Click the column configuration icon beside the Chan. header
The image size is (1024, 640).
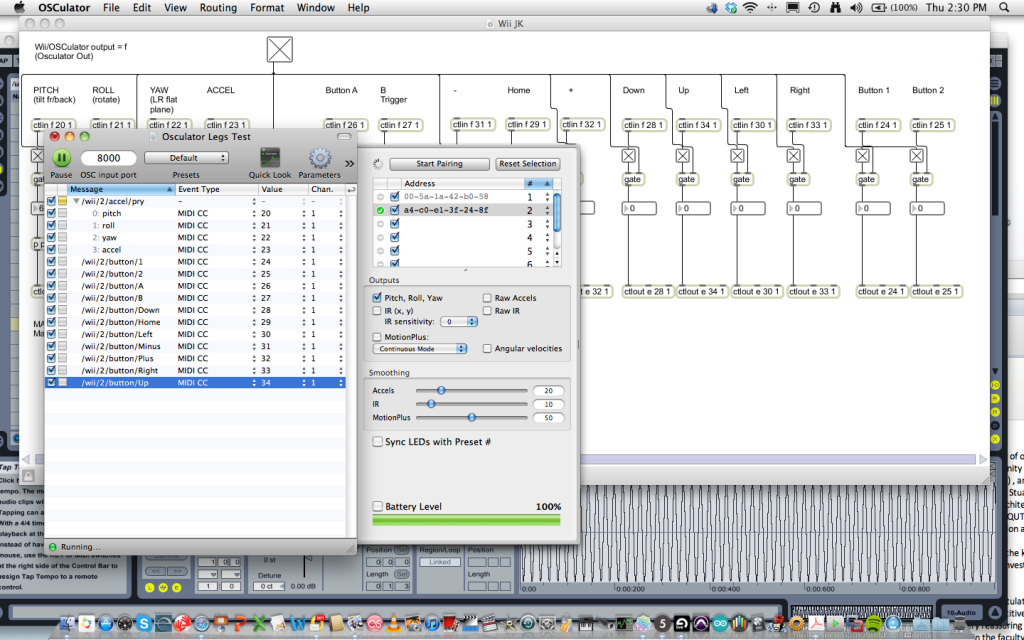351,189
